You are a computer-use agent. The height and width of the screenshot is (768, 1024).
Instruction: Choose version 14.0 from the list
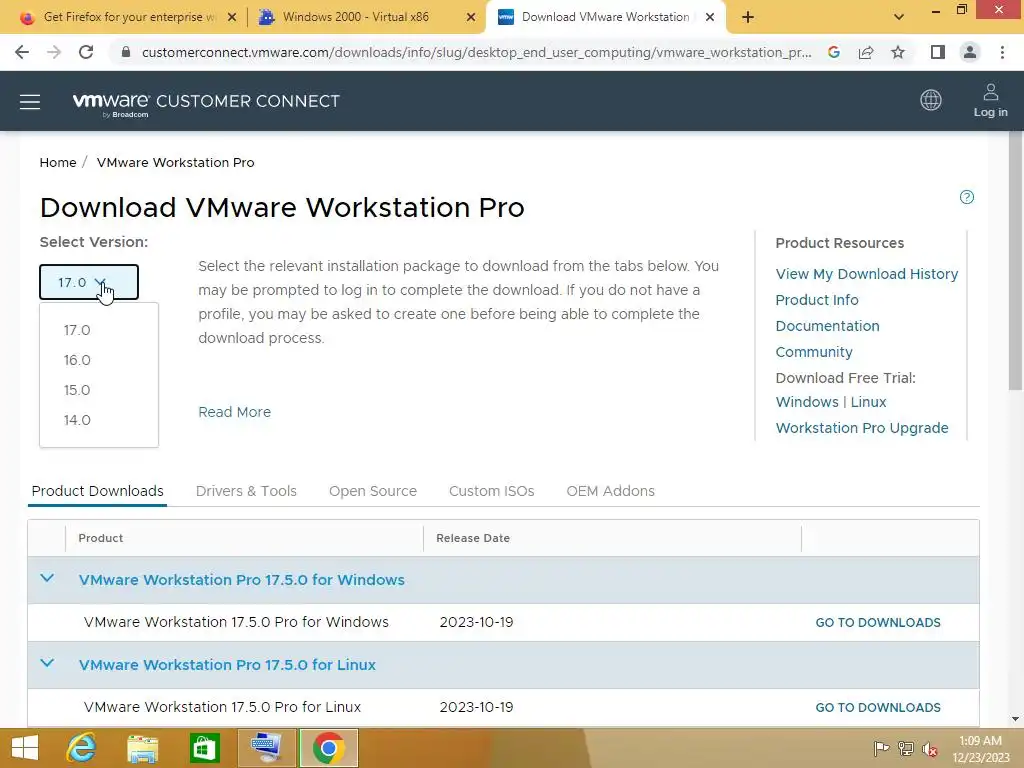(77, 420)
